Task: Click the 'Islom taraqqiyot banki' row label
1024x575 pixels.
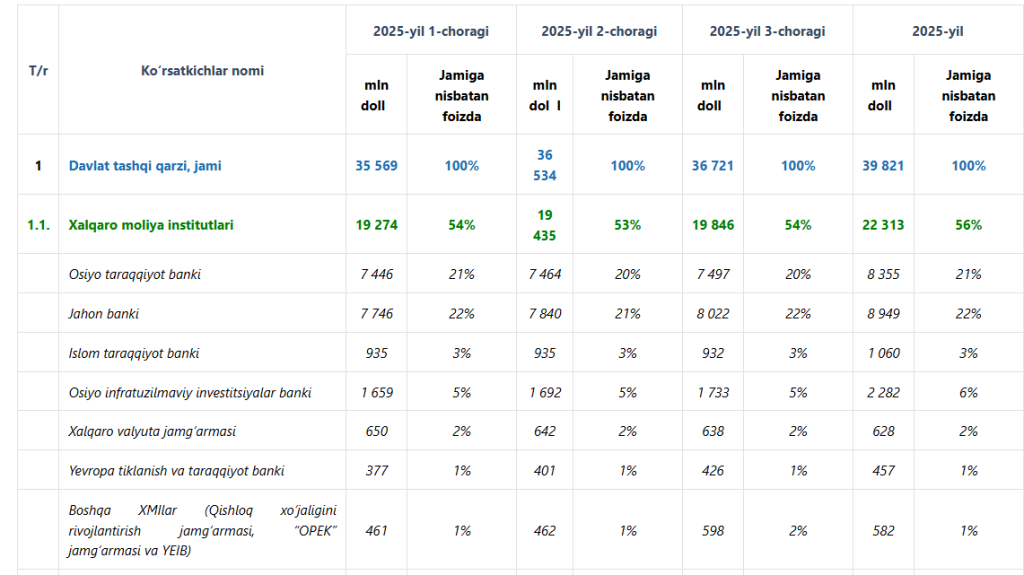Action: tap(134, 353)
